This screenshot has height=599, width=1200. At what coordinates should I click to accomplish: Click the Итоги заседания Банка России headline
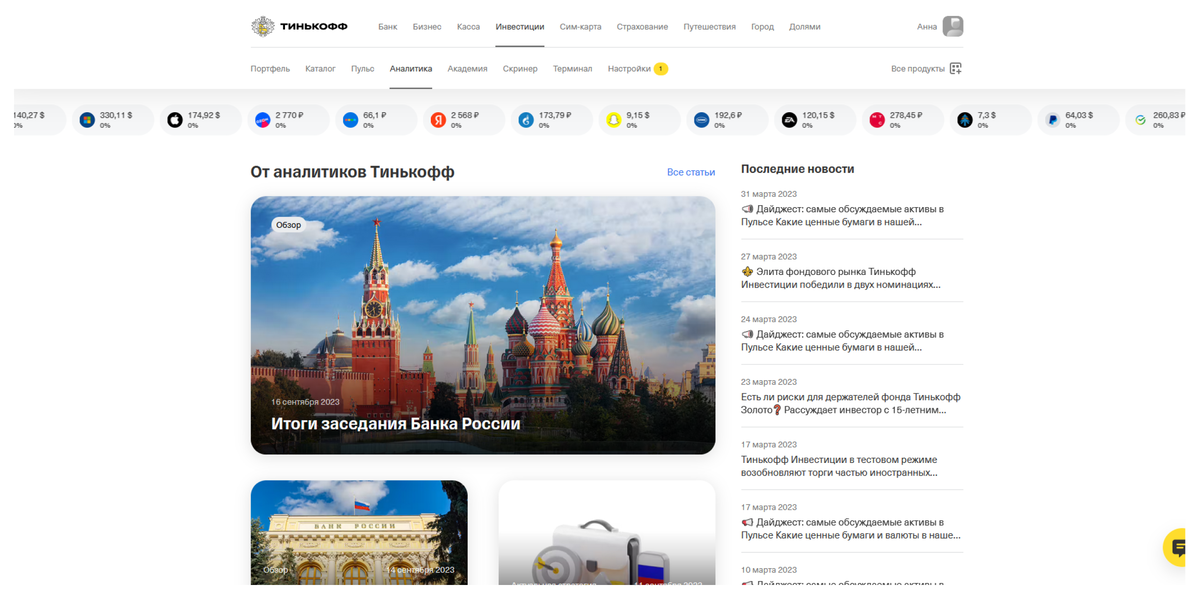pos(396,424)
